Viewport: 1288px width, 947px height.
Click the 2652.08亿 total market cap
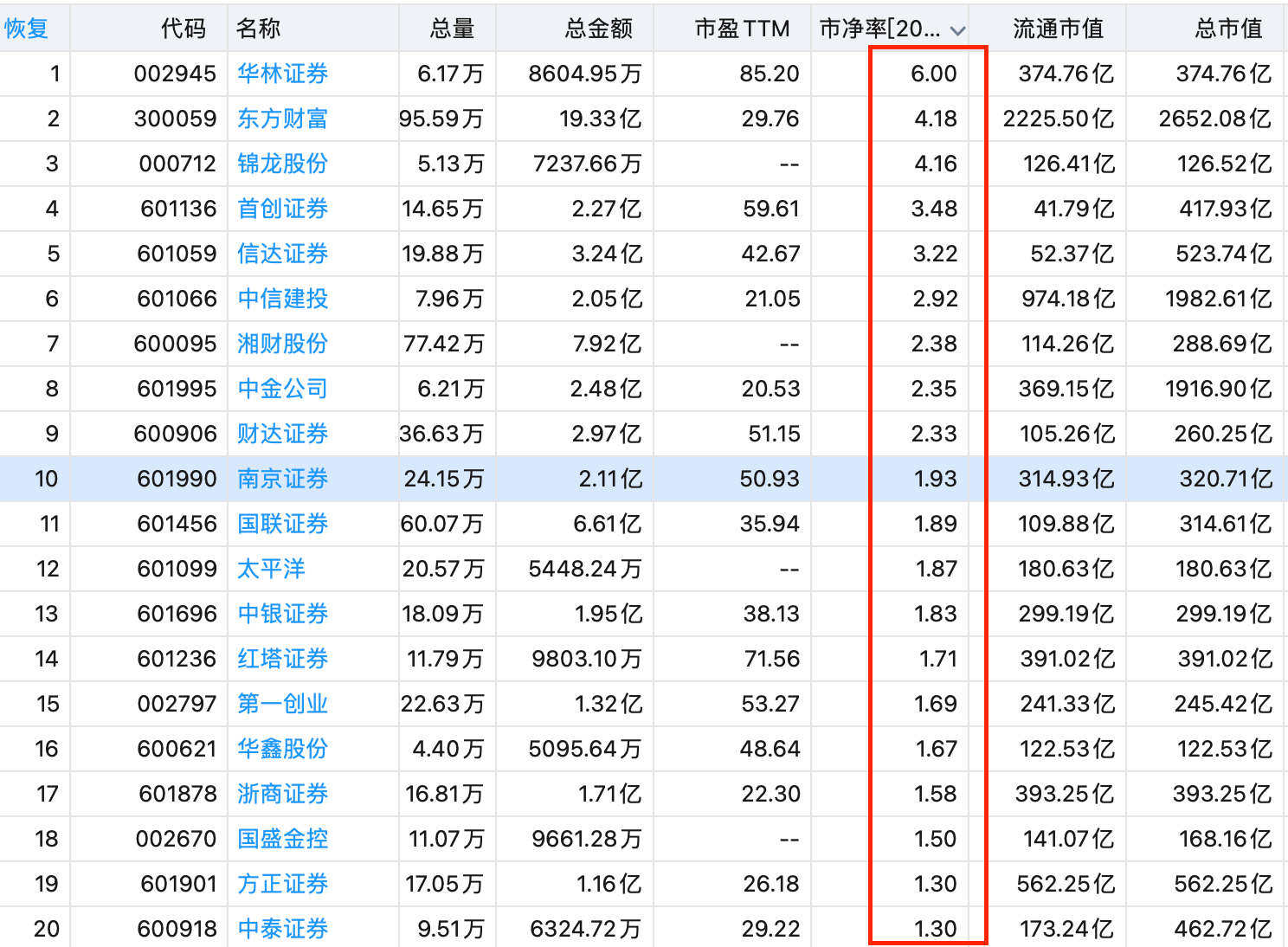1215,119
